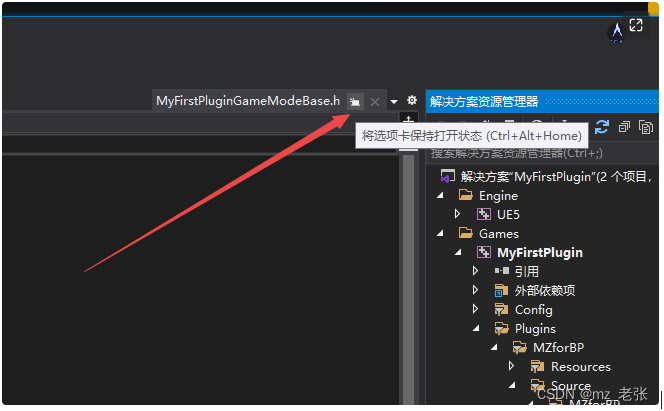Expand the 外部依赖项 node
Image resolution: width=664 pixels, height=411 pixels.
(x=475, y=290)
